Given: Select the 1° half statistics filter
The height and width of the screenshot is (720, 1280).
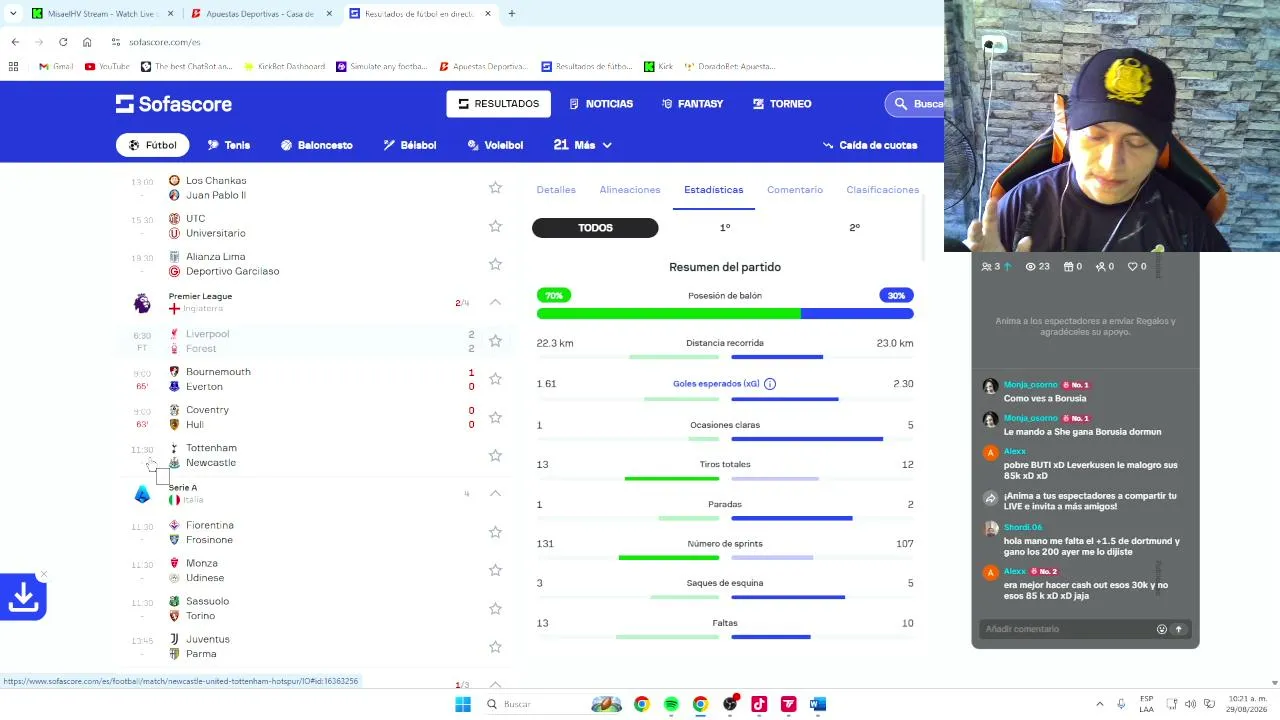Looking at the screenshot, I should pyautogui.click(x=725, y=228).
